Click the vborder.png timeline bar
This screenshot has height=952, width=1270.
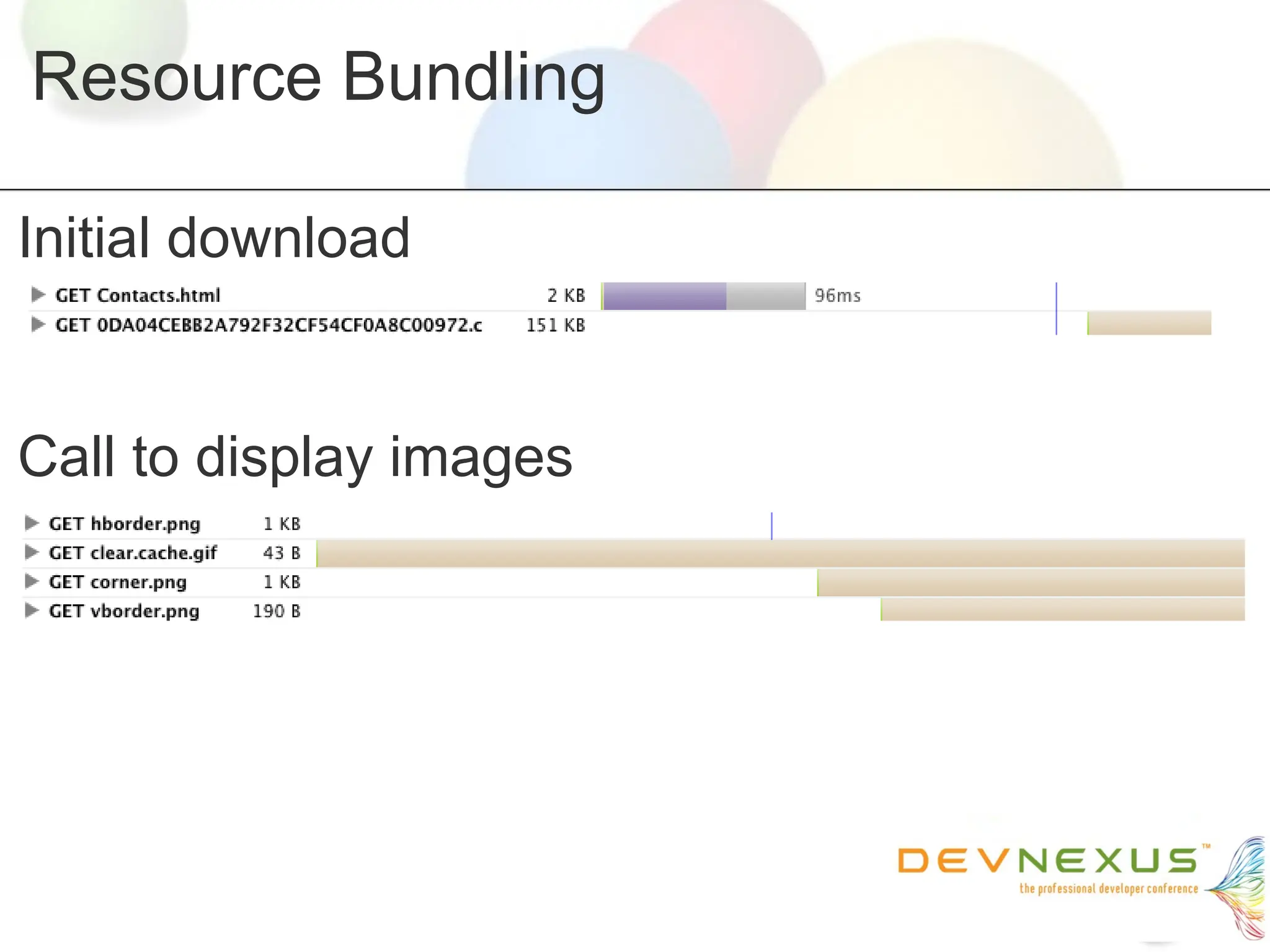pos(1063,609)
